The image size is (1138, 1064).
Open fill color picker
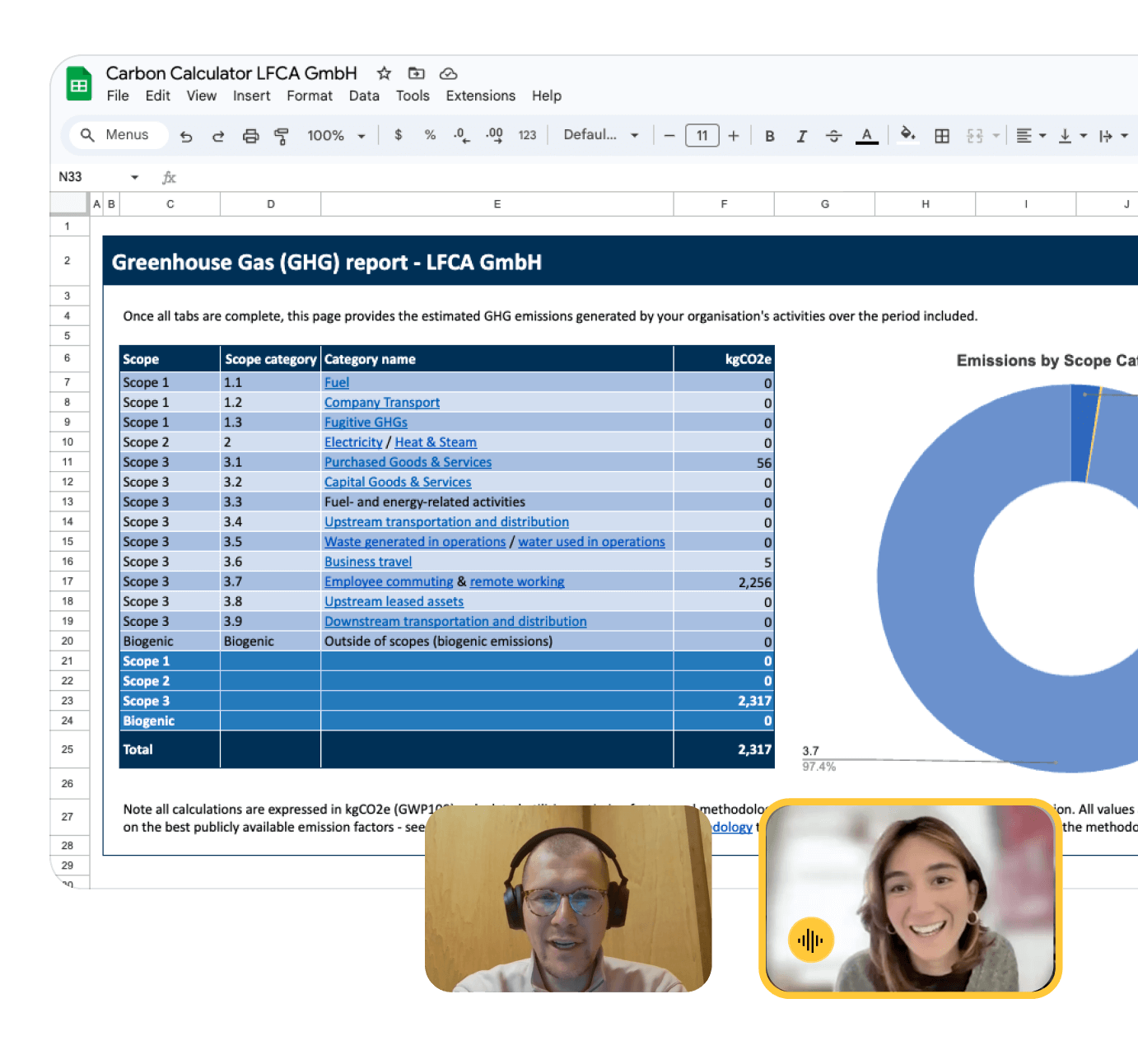point(907,135)
